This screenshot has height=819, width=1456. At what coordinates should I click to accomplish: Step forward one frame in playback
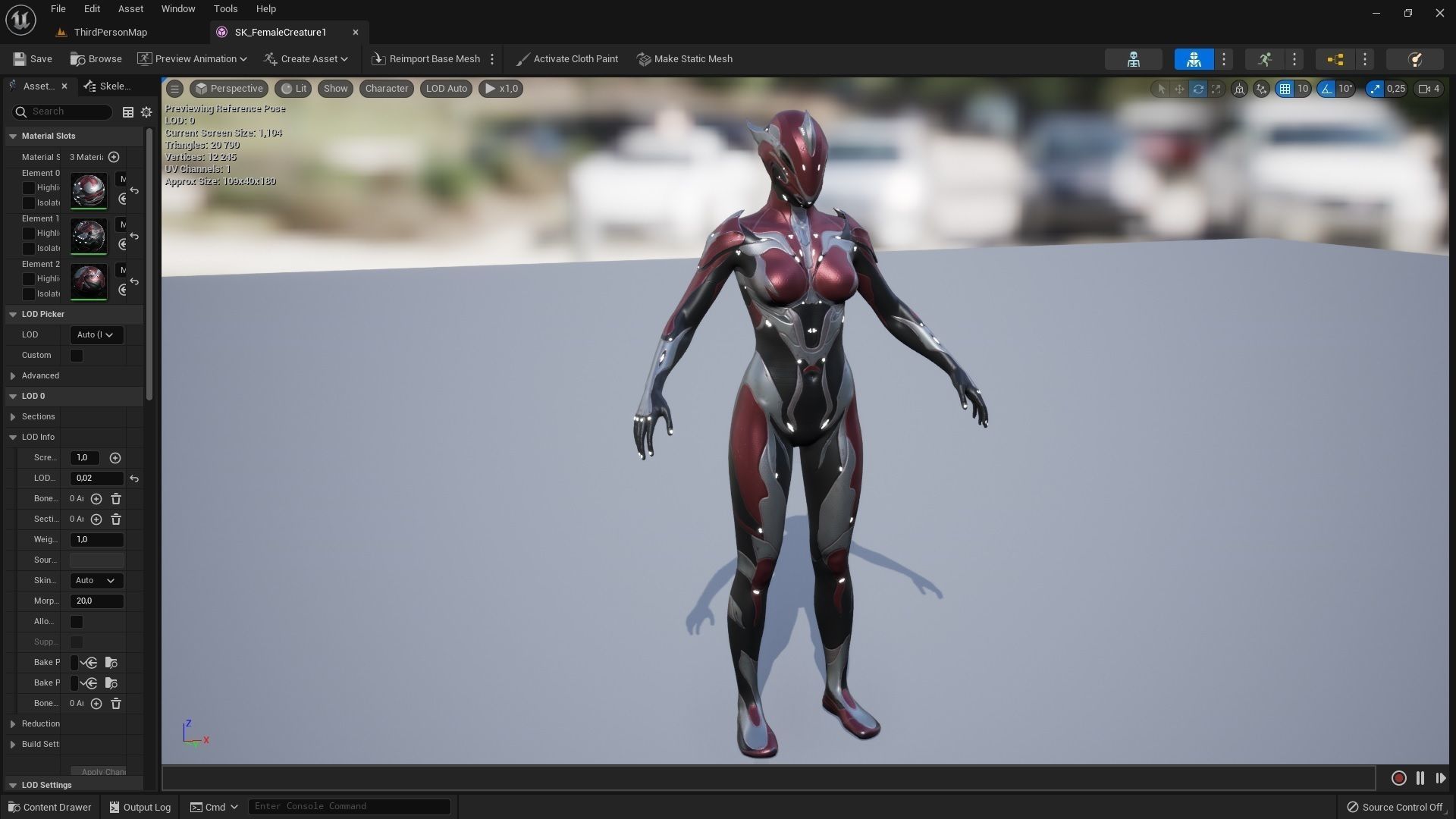[1441, 778]
